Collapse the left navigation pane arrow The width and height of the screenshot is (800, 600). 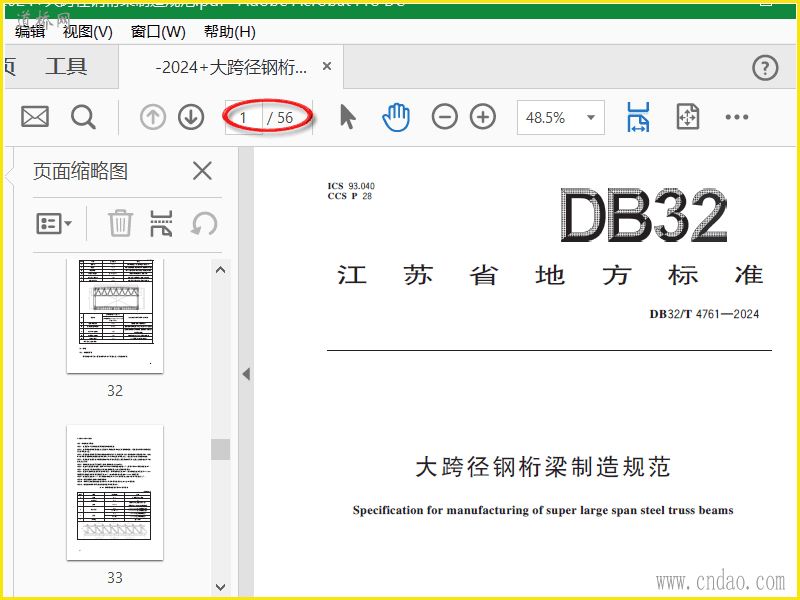point(246,374)
